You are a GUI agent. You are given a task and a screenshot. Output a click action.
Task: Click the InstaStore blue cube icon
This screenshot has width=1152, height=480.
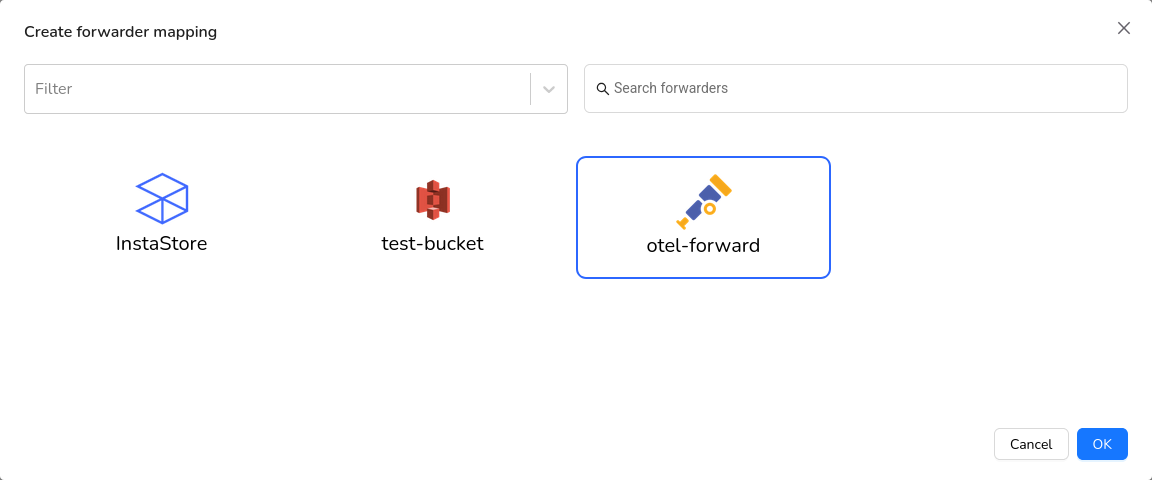(x=162, y=198)
